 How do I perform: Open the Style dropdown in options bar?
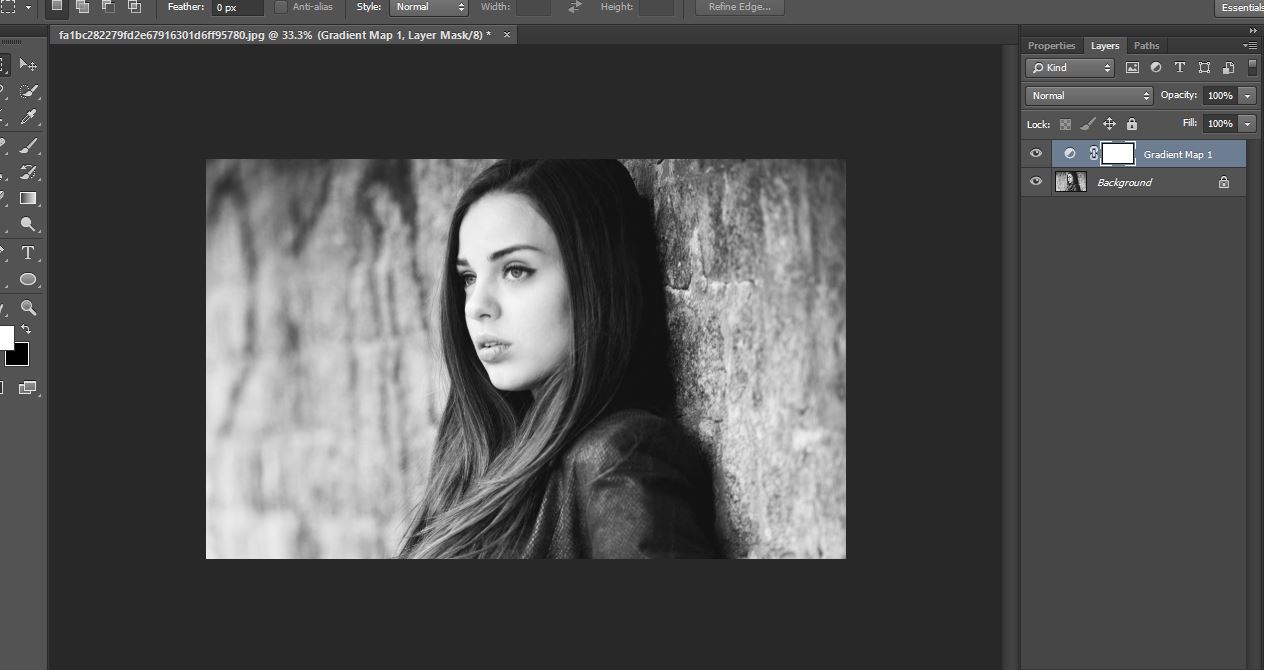429,7
